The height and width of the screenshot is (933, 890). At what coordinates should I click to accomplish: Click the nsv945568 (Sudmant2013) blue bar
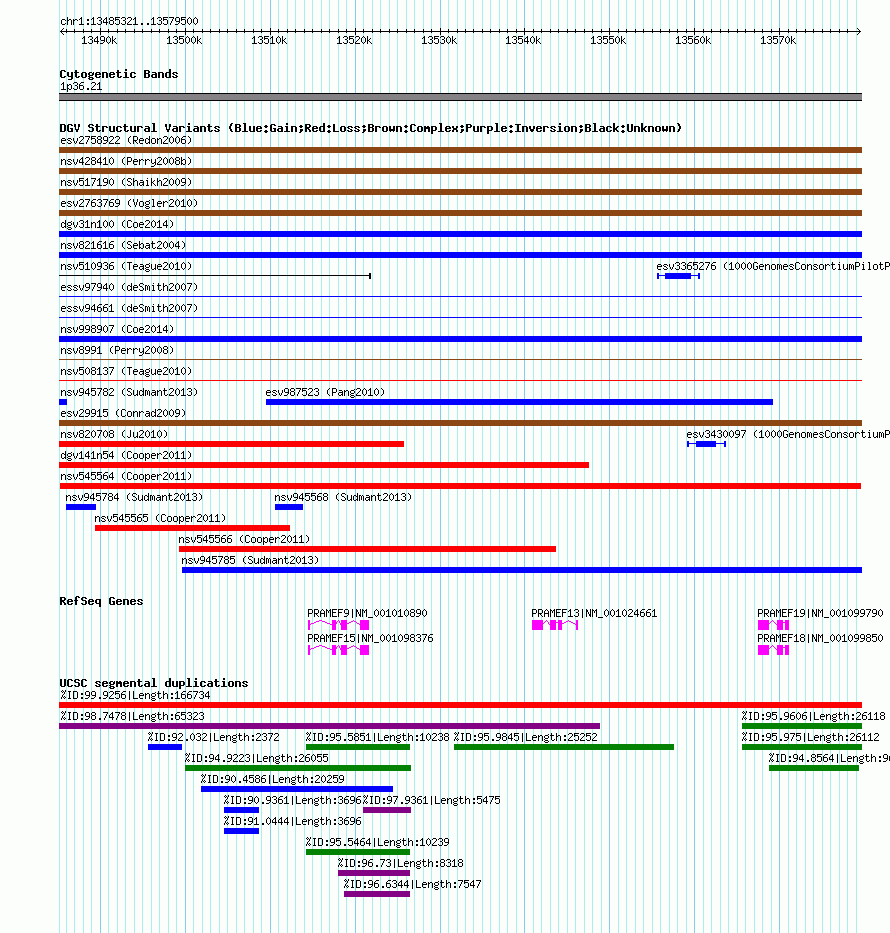[289, 507]
